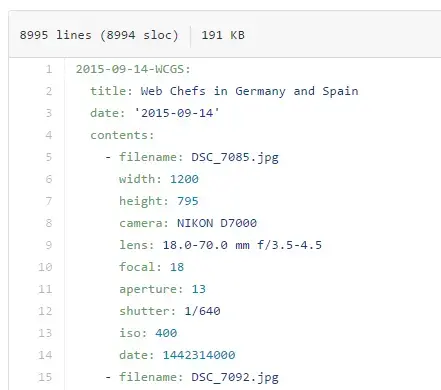This screenshot has width=441, height=390.
Task: Click the 'focal:' key
Action: [140, 267]
